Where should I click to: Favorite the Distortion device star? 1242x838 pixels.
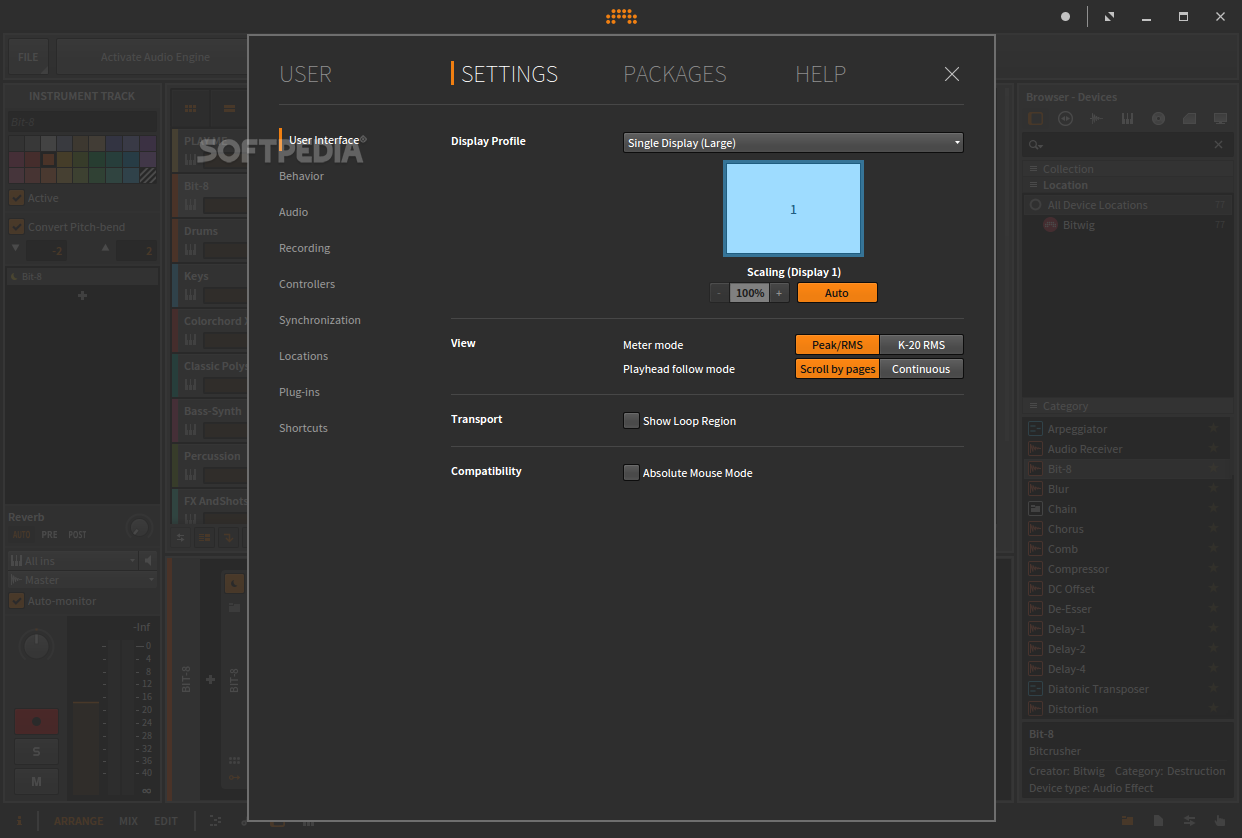click(1213, 709)
